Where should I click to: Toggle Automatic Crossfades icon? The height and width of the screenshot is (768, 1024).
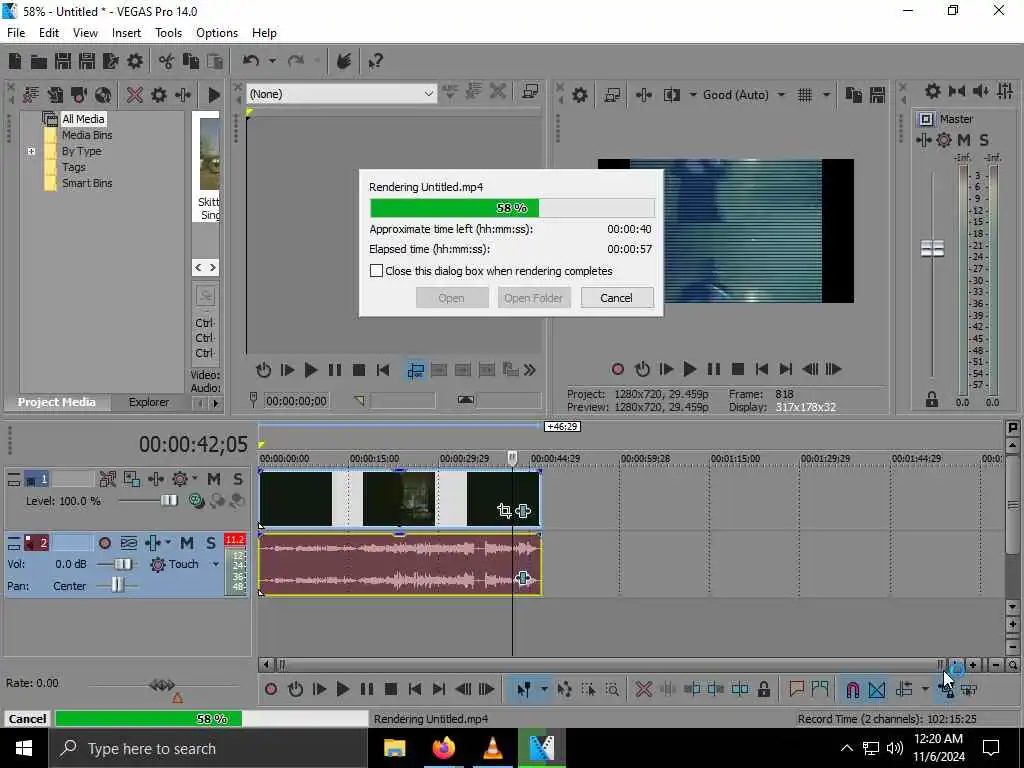click(x=876, y=689)
